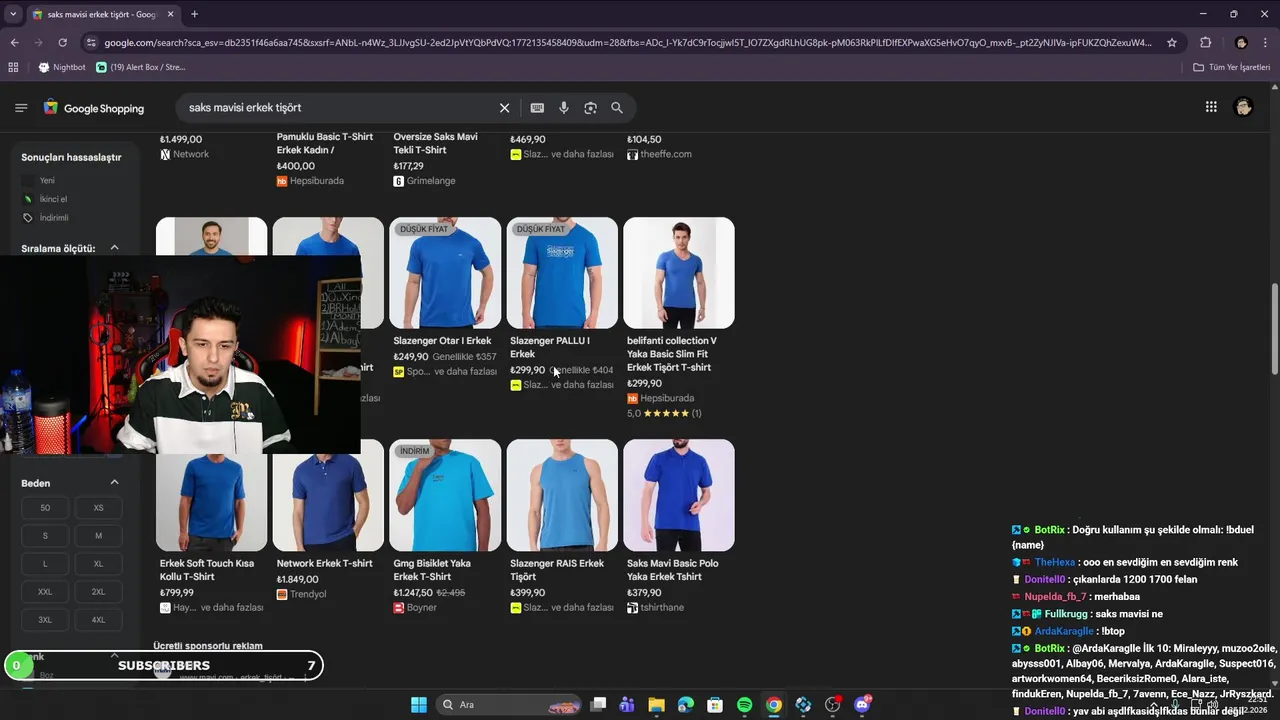Open Spotify from the taskbar
Screen dimensions: 1280x720
click(x=745, y=705)
